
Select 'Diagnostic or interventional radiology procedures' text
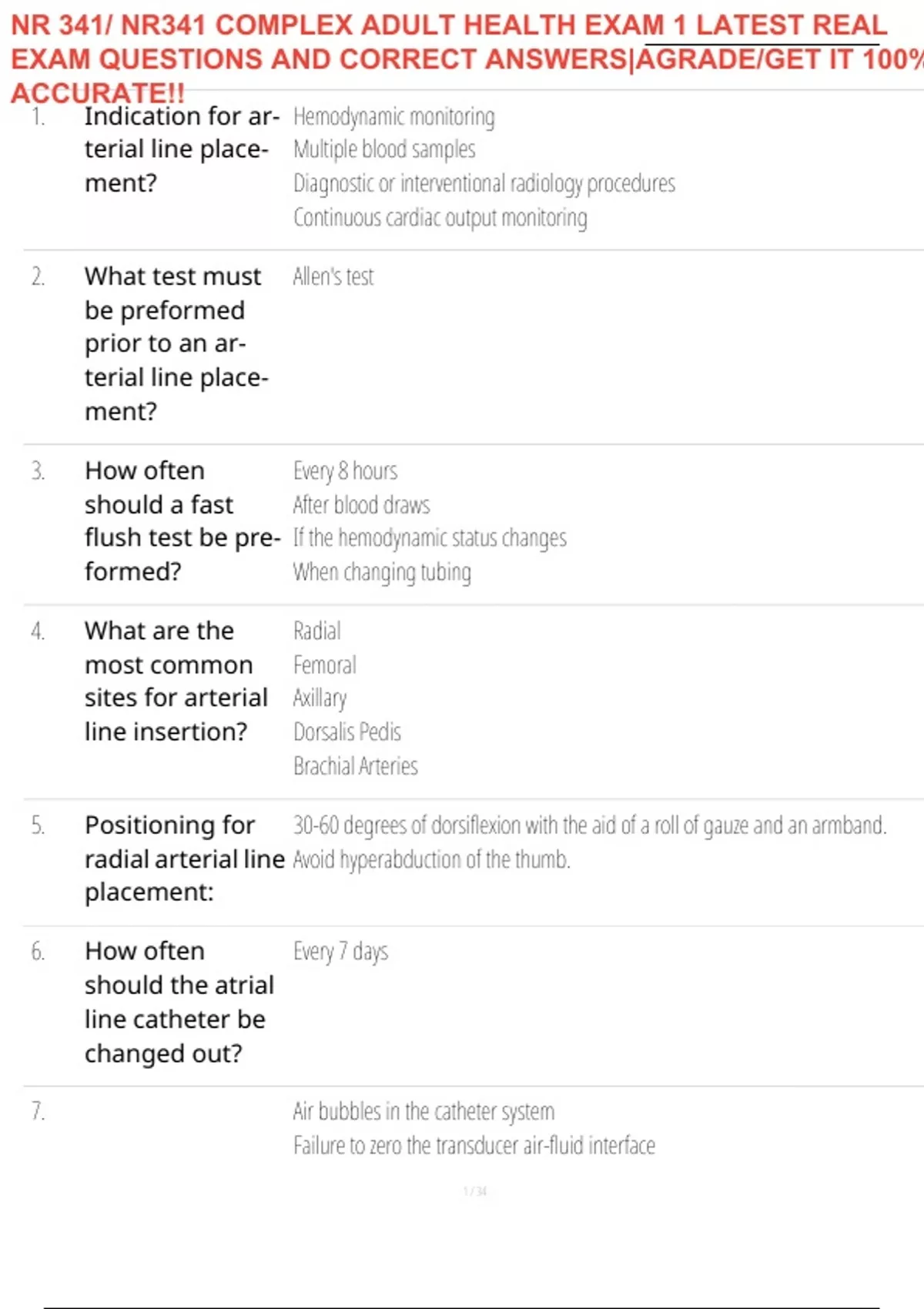[484, 183]
